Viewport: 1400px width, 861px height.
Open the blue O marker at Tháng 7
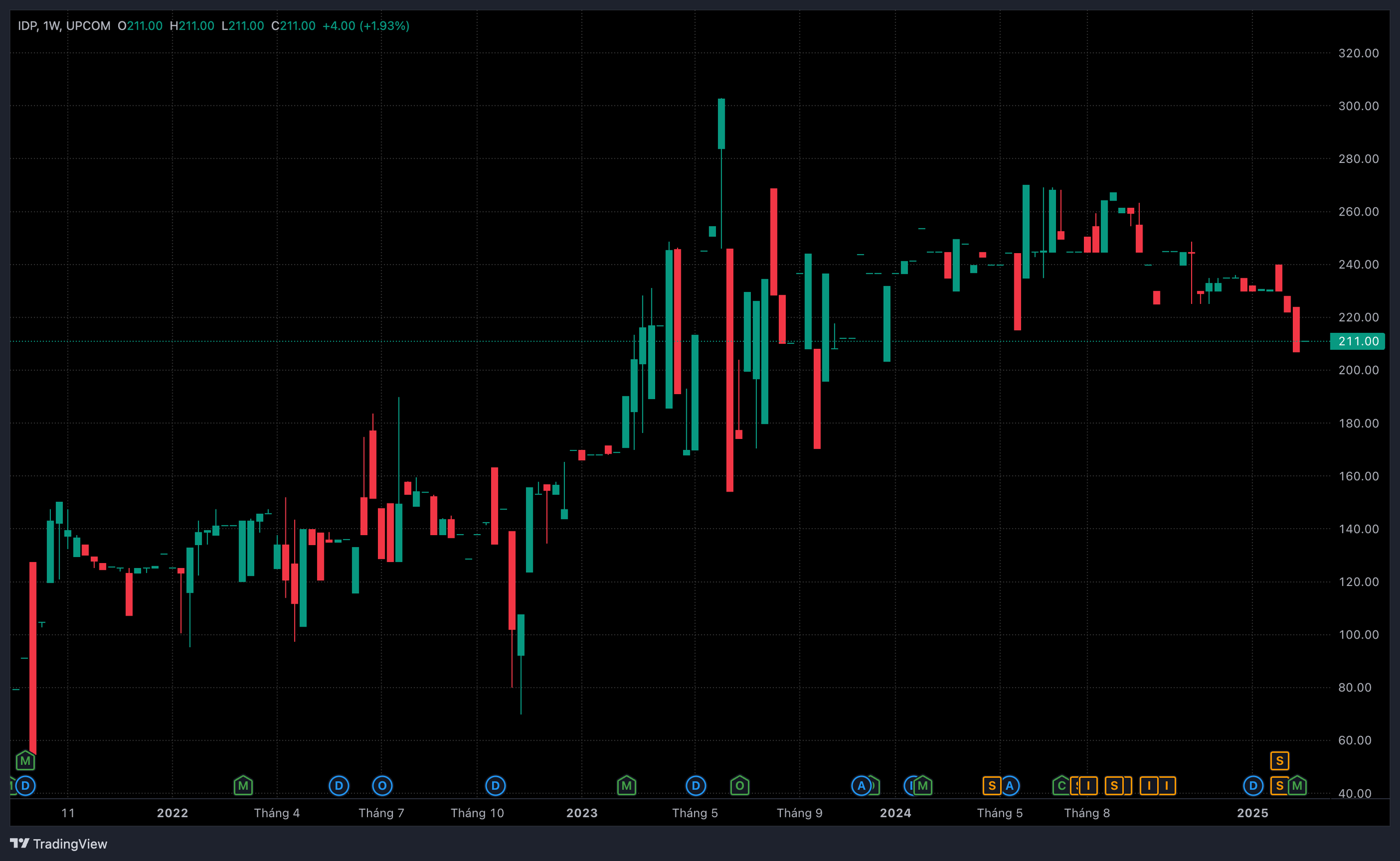coord(382,786)
